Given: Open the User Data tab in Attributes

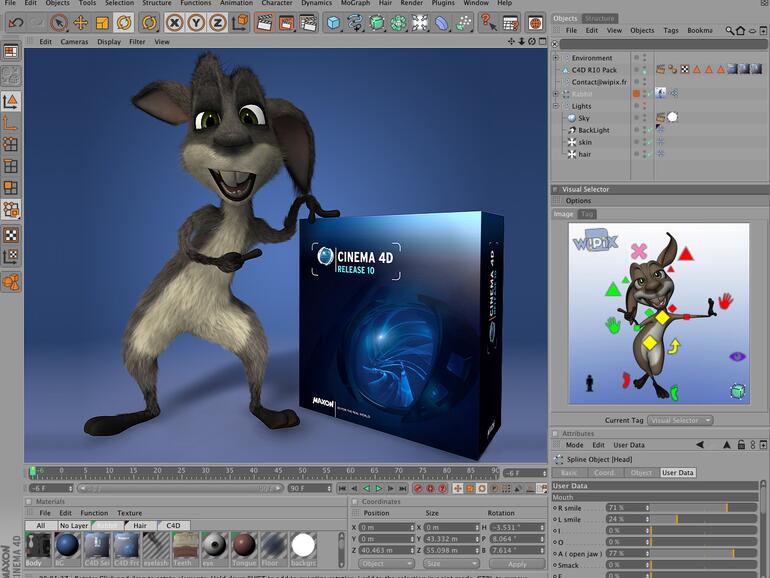Looking at the screenshot, I should point(677,472).
